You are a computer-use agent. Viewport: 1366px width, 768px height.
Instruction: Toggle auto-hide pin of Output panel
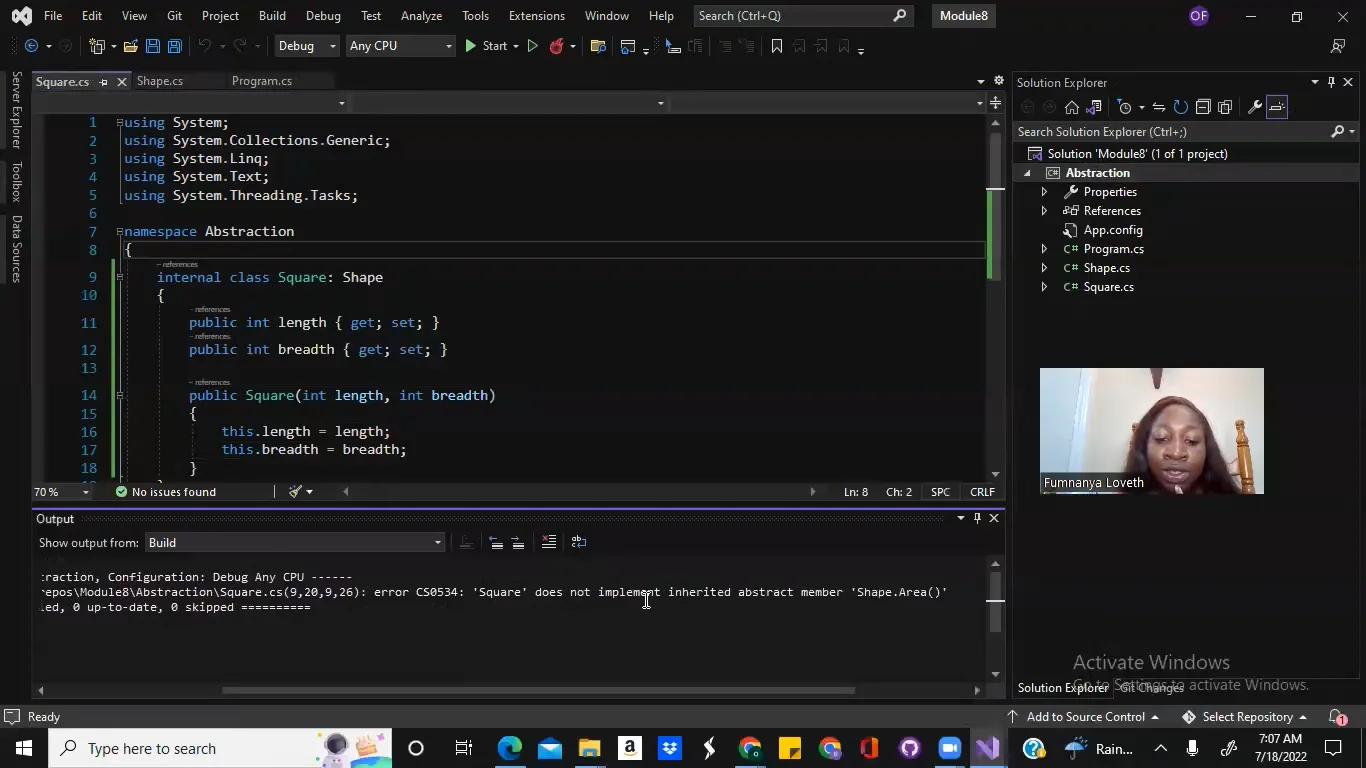pyautogui.click(x=977, y=518)
